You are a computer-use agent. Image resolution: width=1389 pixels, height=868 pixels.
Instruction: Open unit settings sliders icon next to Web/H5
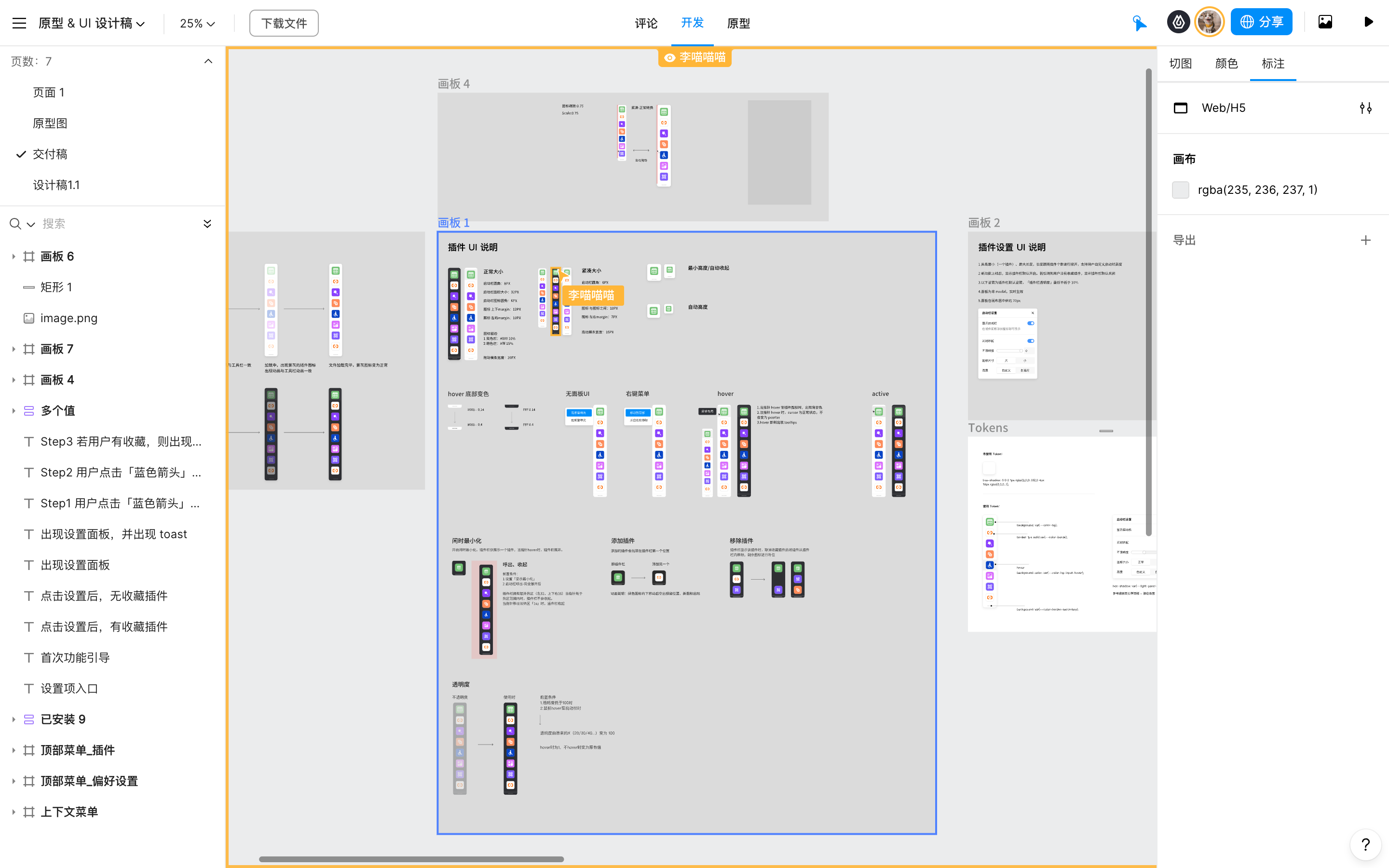[1365, 108]
